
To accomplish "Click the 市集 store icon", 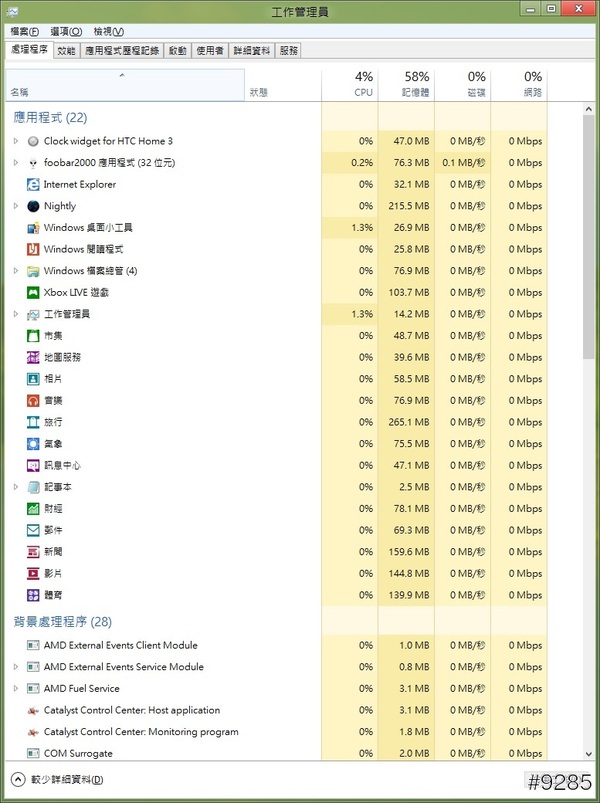I will [33, 336].
